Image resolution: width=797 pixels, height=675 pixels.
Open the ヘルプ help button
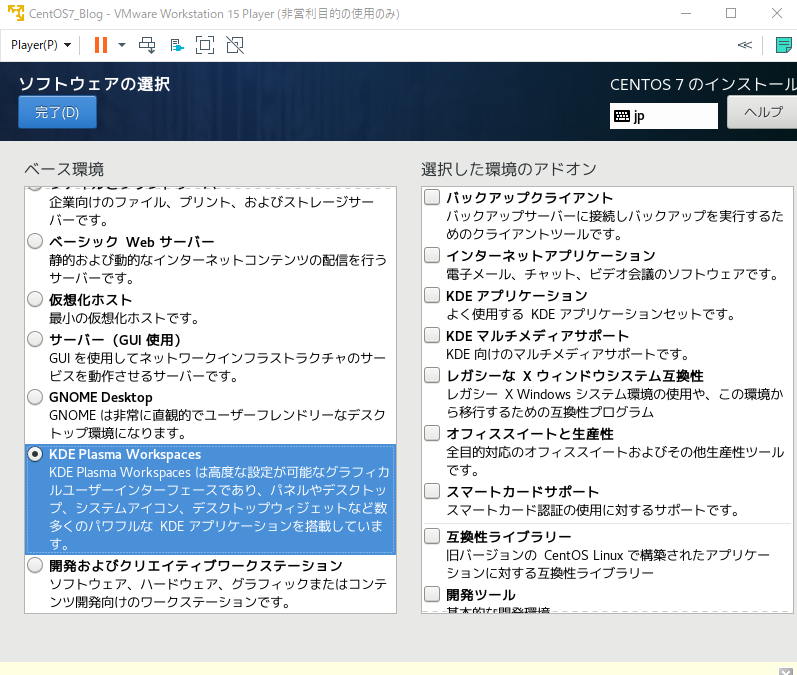(x=762, y=112)
